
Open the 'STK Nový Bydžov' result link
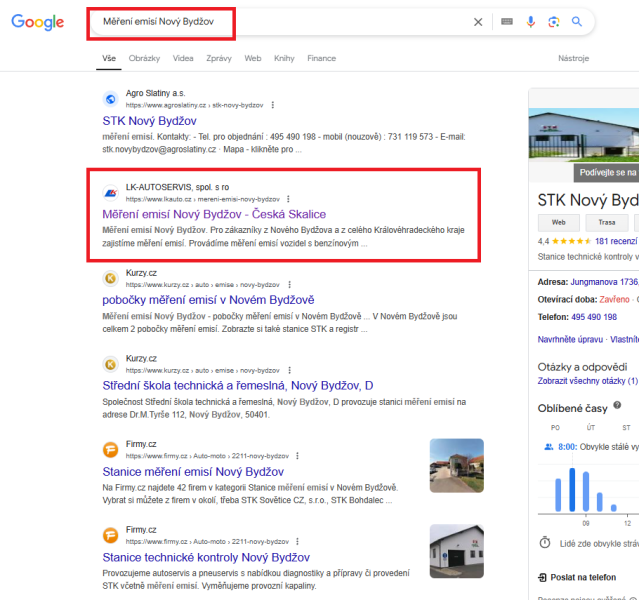150,121
